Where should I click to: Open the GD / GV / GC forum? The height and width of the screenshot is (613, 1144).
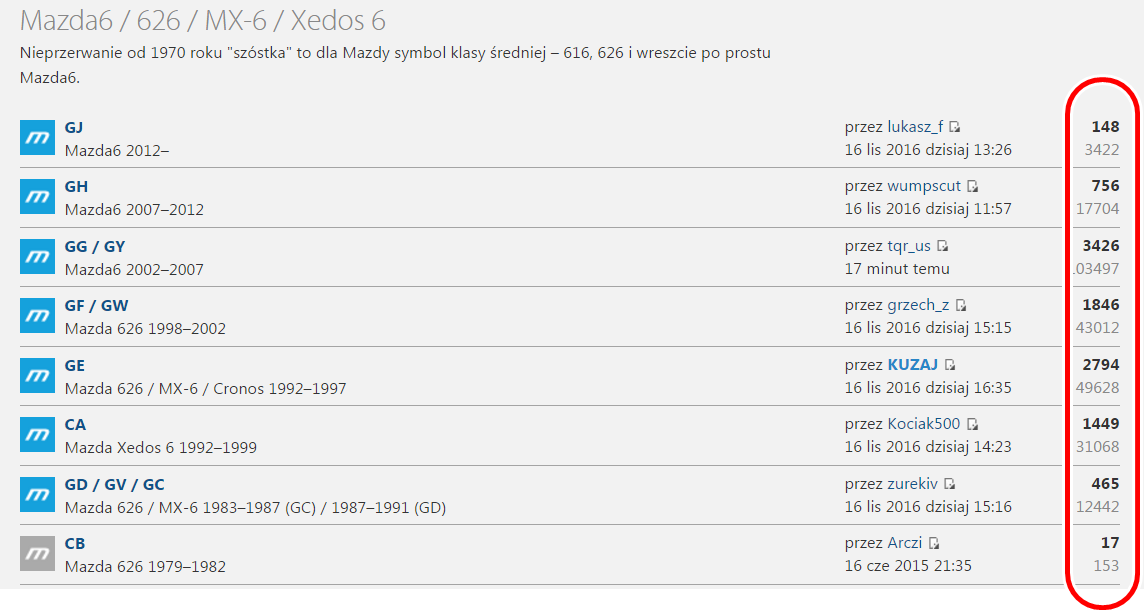(x=114, y=484)
